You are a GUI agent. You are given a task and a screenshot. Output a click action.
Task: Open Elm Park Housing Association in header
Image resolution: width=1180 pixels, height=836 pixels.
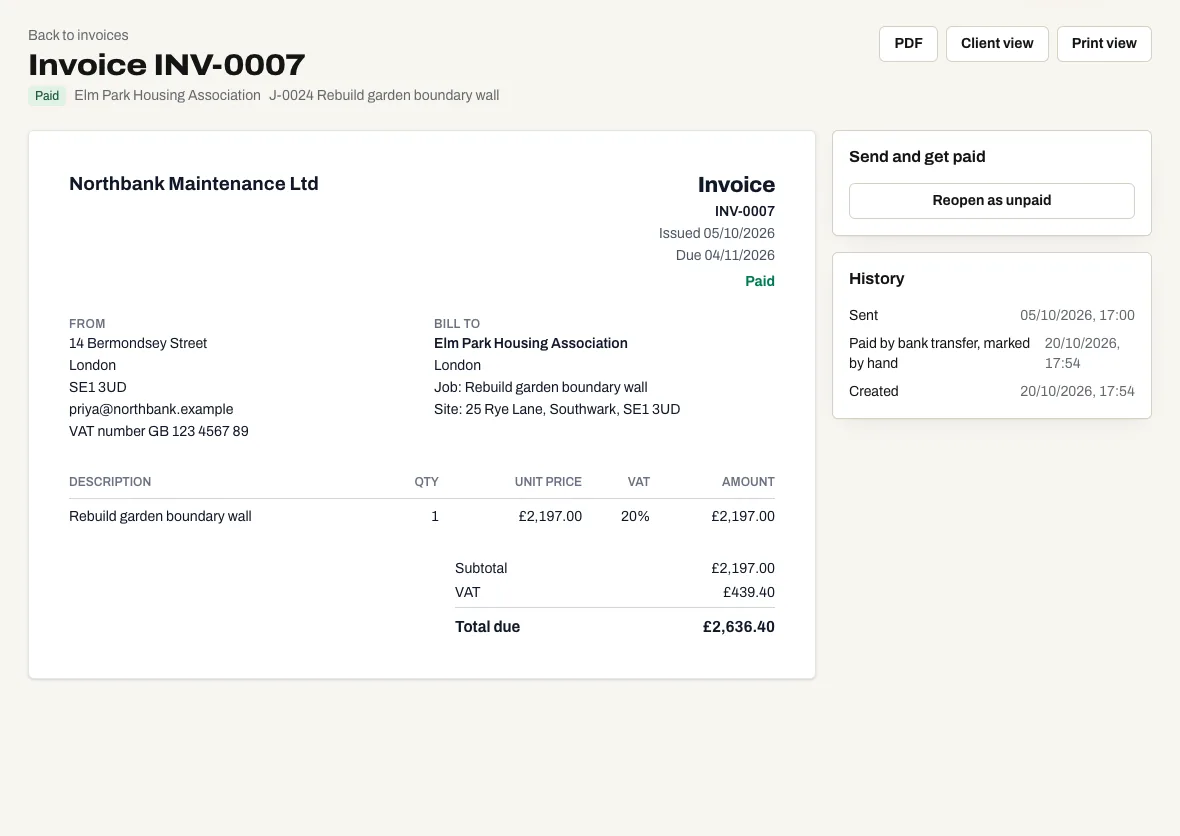(167, 96)
